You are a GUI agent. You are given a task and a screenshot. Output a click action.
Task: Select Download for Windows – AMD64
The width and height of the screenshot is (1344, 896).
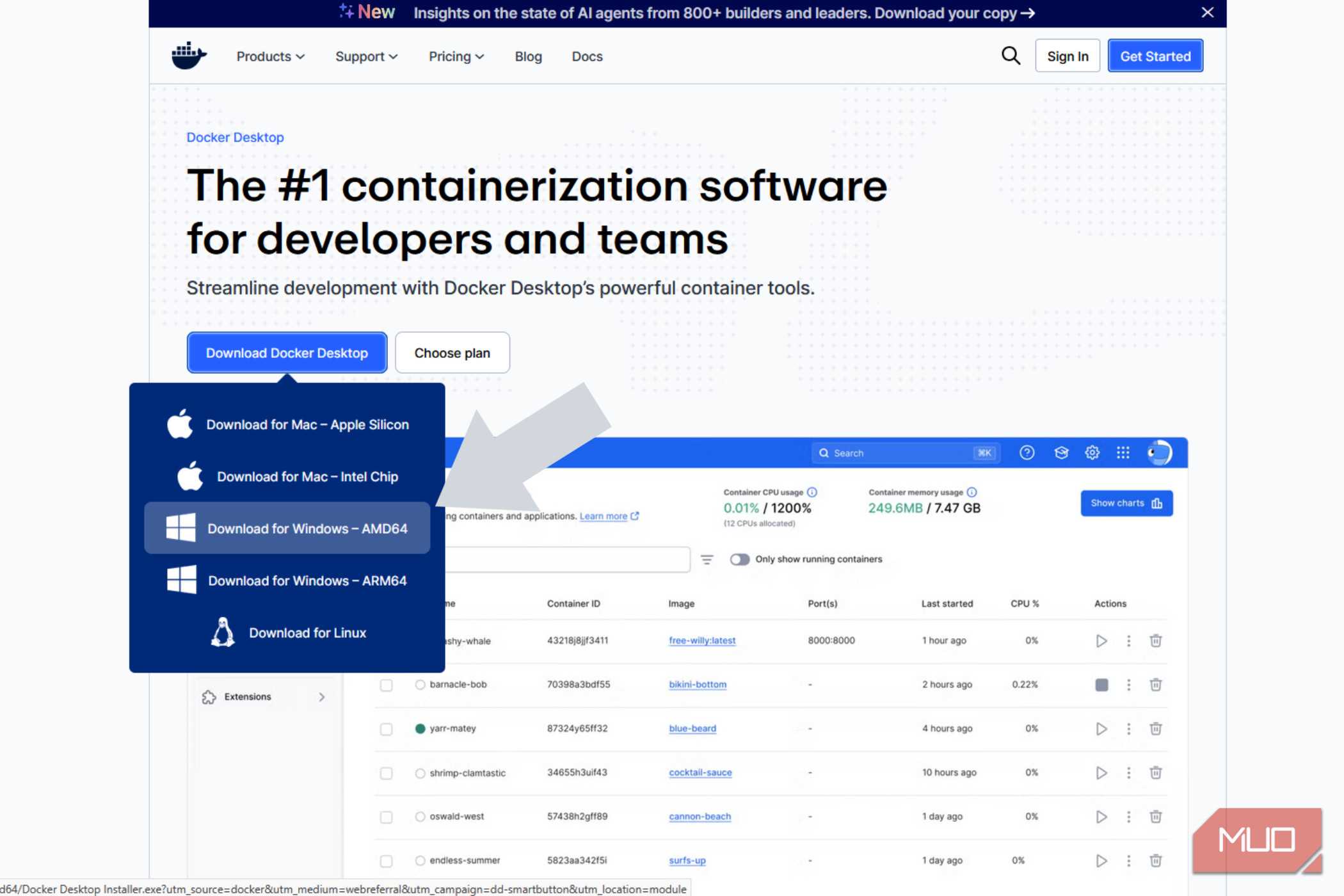[287, 528]
